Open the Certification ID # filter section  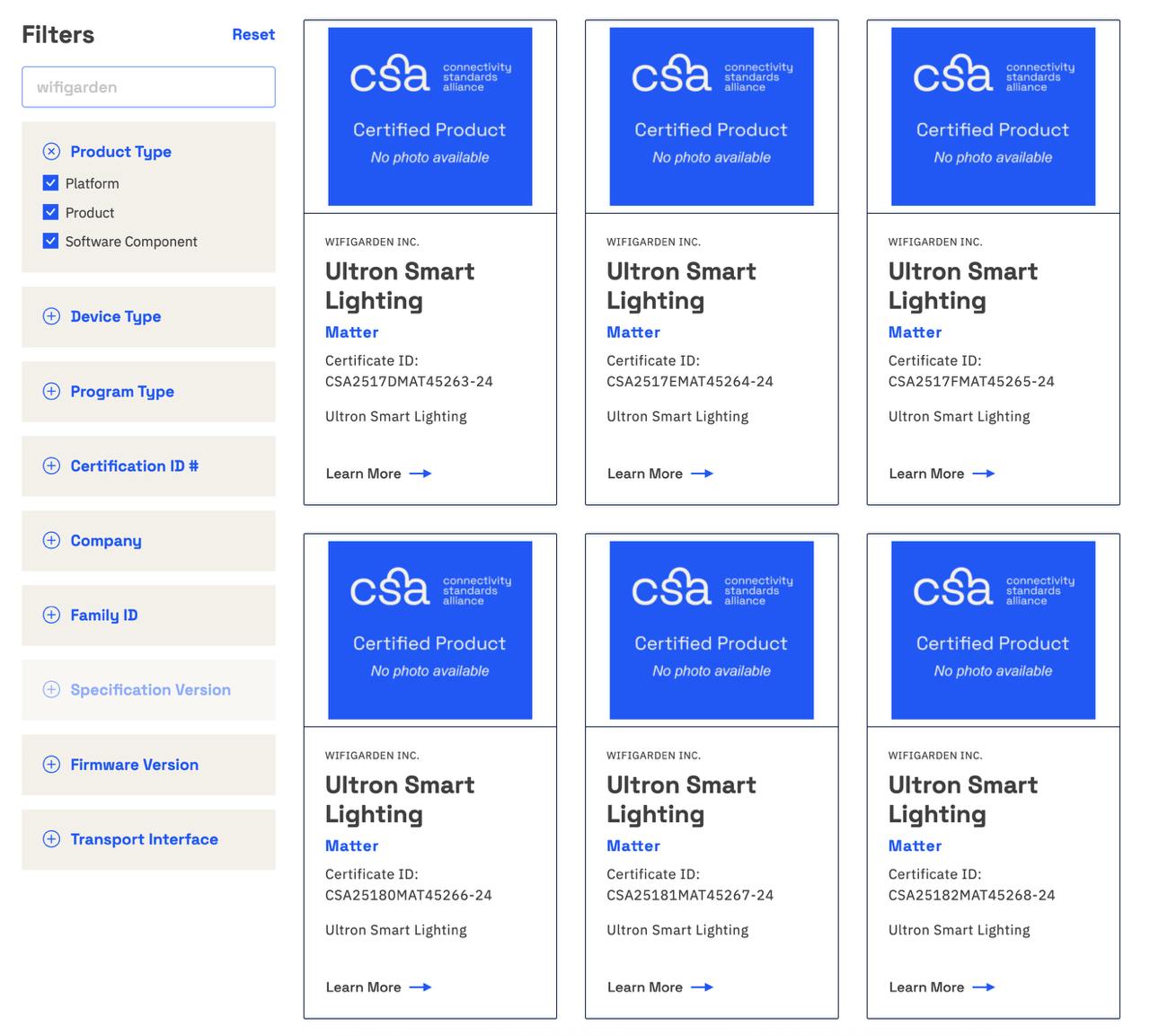(x=148, y=465)
